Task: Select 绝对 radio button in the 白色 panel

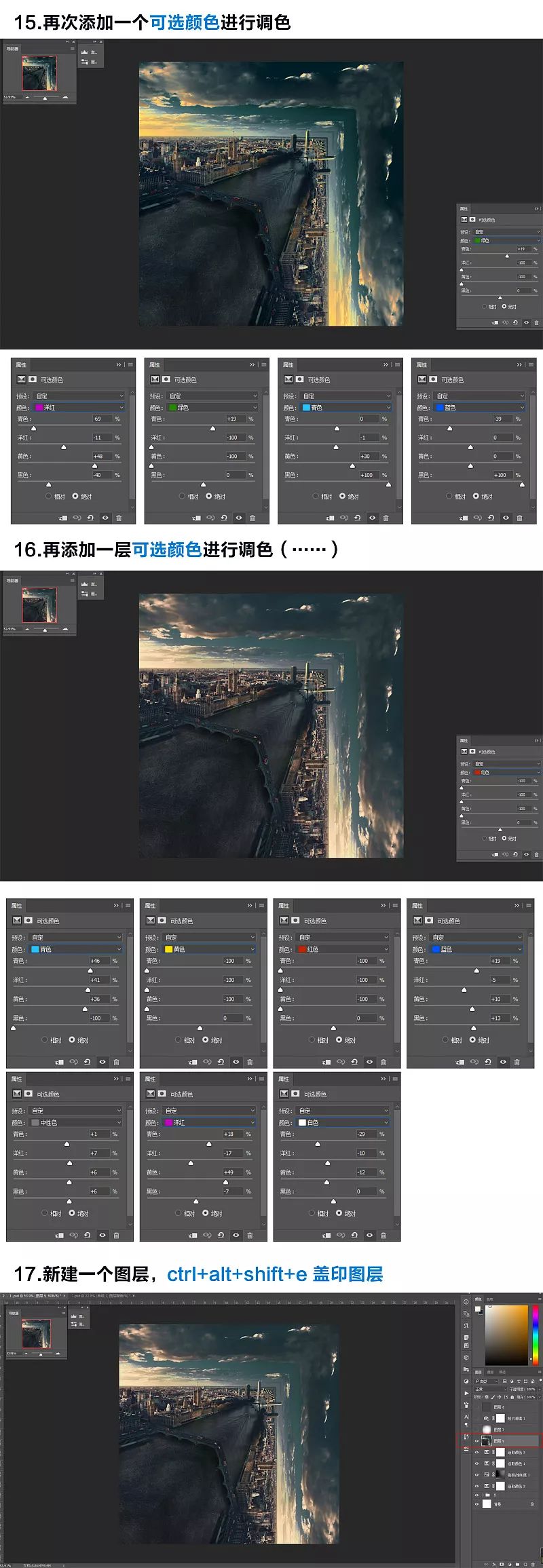Action: [x=339, y=1212]
